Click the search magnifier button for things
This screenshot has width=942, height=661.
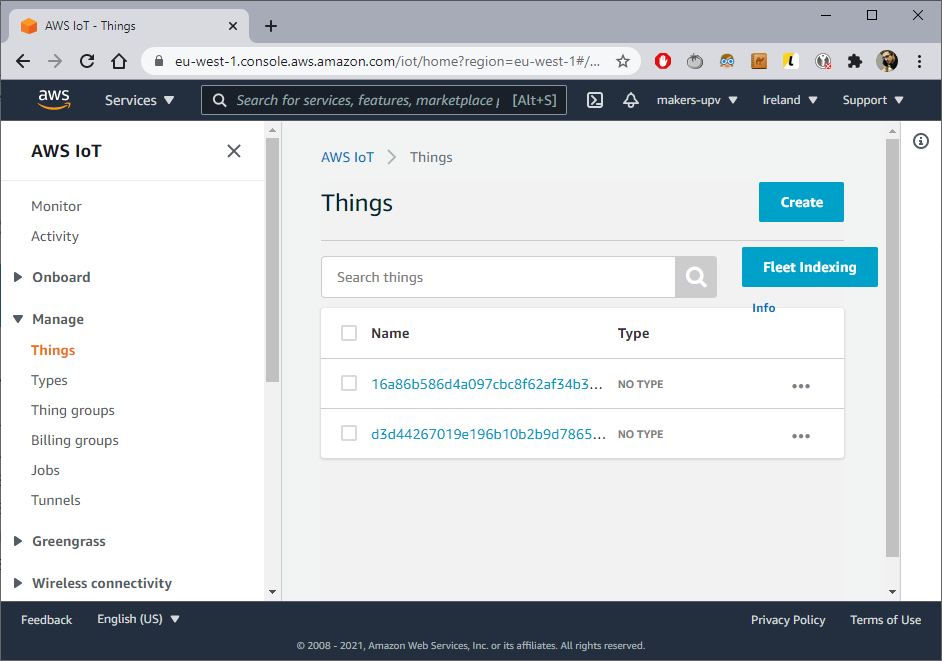coord(696,277)
